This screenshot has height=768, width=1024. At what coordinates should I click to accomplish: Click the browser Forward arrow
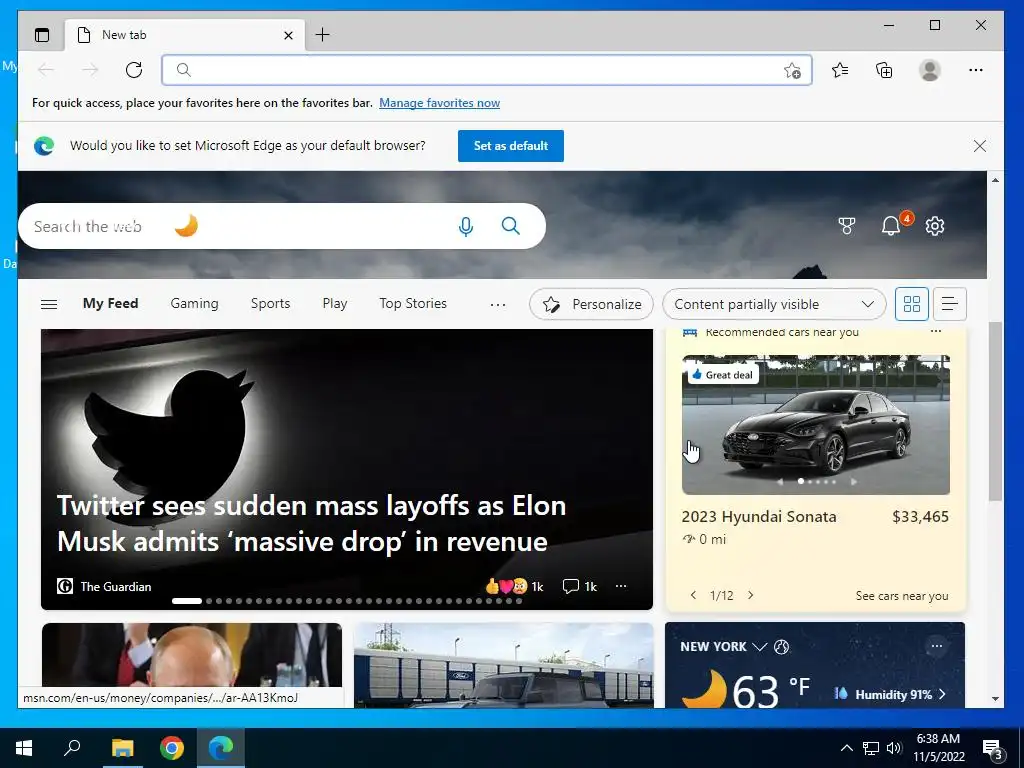click(x=90, y=70)
